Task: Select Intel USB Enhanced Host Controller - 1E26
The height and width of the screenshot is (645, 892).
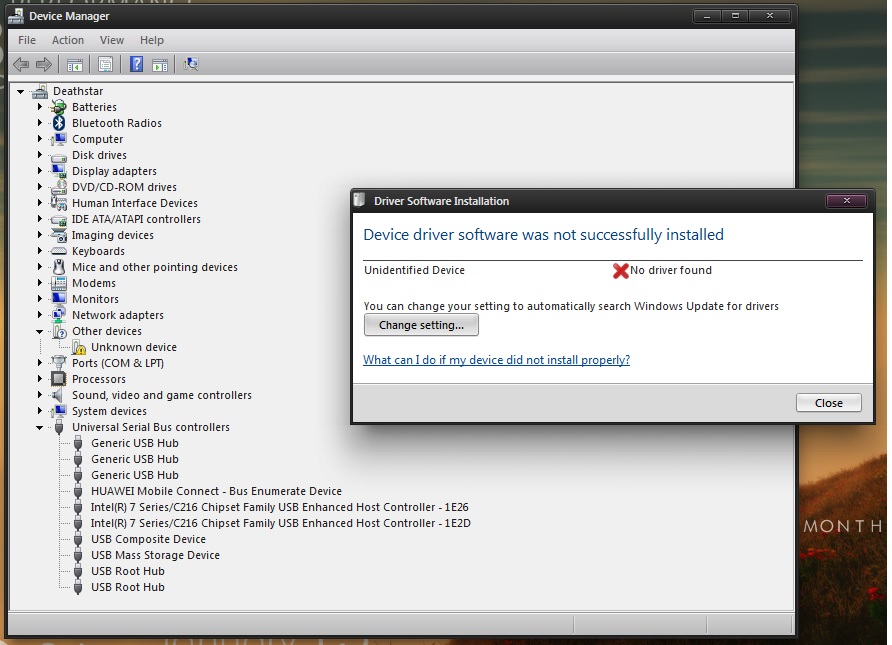Action: tap(279, 507)
